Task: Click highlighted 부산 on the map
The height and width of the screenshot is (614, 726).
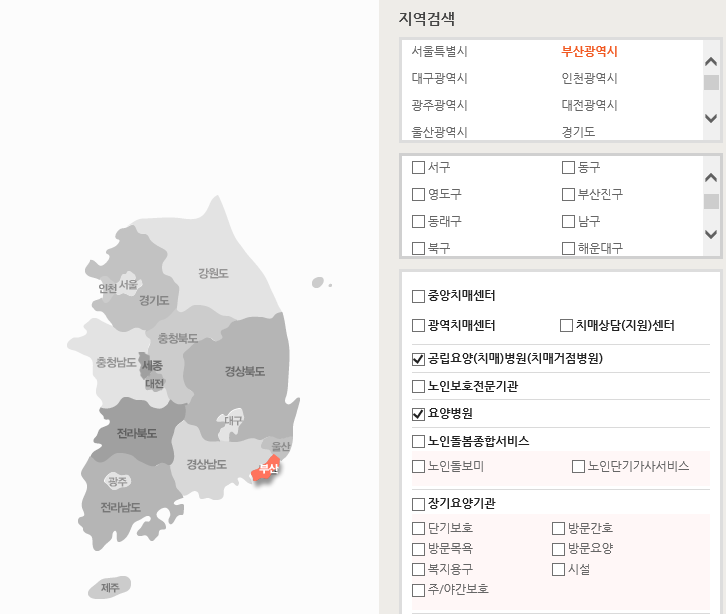Action: tap(268, 469)
